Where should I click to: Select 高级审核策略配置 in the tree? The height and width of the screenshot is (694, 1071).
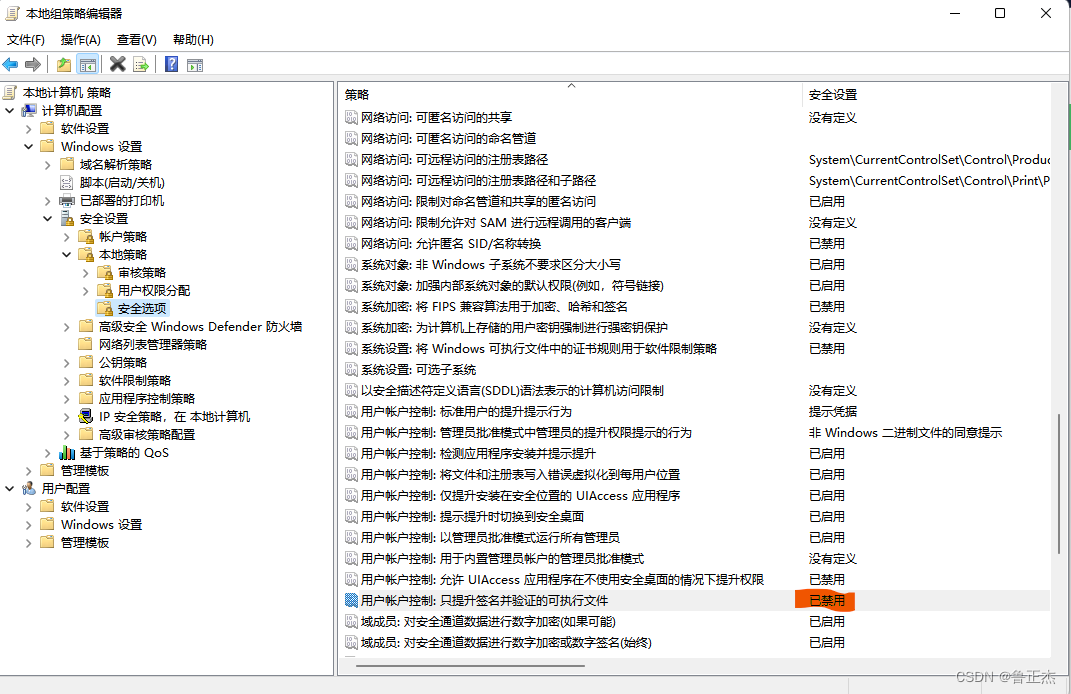pyautogui.click(x=147, y=434)
